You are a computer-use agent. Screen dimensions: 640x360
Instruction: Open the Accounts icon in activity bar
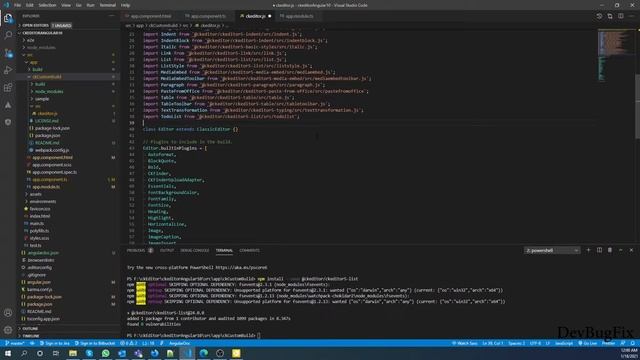[8, 313]
